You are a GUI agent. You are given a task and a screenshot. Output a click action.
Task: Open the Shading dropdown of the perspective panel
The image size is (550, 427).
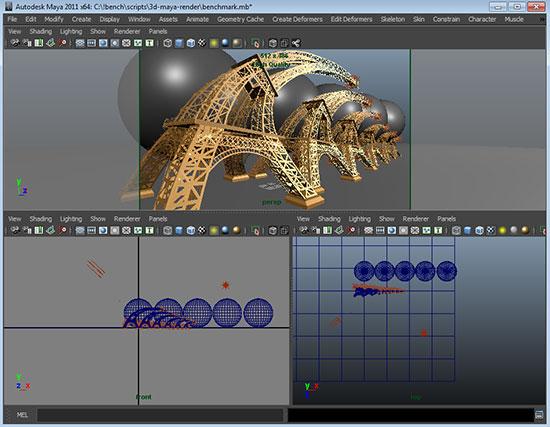pyautogui.click(x=41, y=32)
